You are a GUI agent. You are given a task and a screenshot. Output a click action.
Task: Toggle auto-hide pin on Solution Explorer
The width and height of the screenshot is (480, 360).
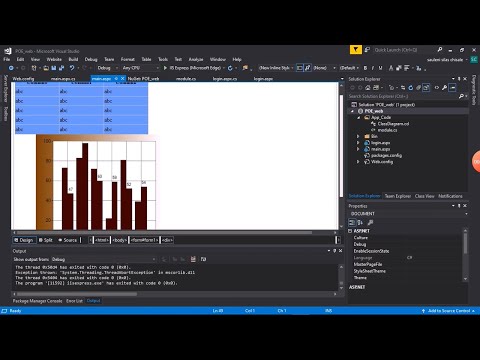click(459, 79)
